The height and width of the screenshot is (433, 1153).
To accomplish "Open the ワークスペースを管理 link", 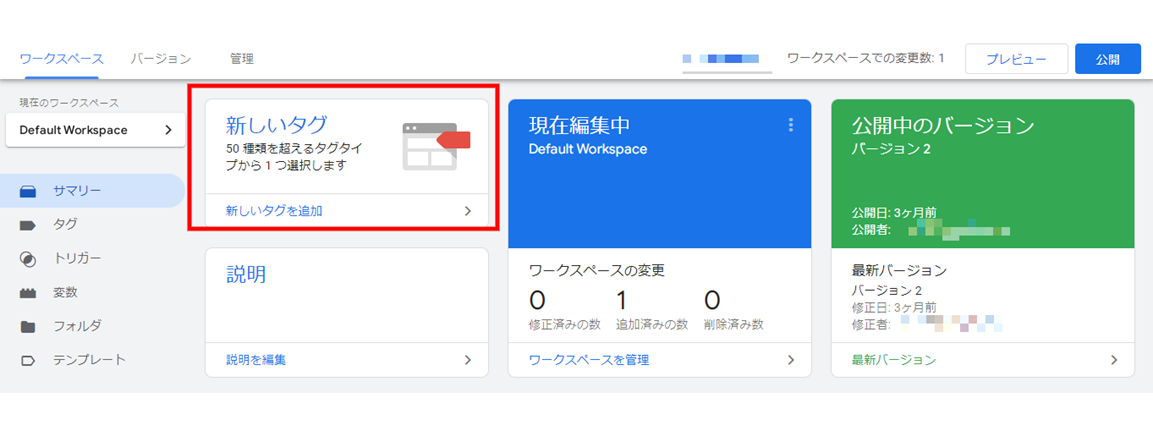I will pyautogui.click(x=589, y=360).
